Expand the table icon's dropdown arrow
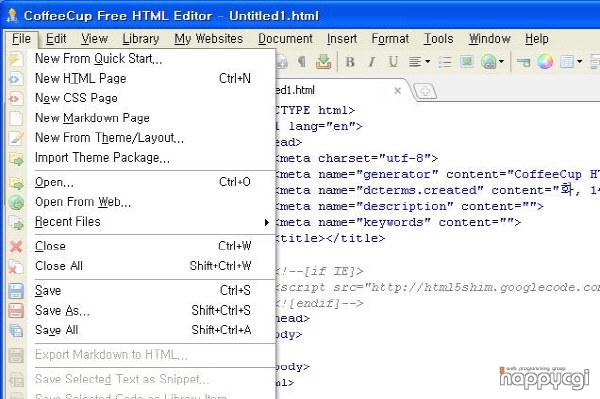 click(x=579, y=62)
